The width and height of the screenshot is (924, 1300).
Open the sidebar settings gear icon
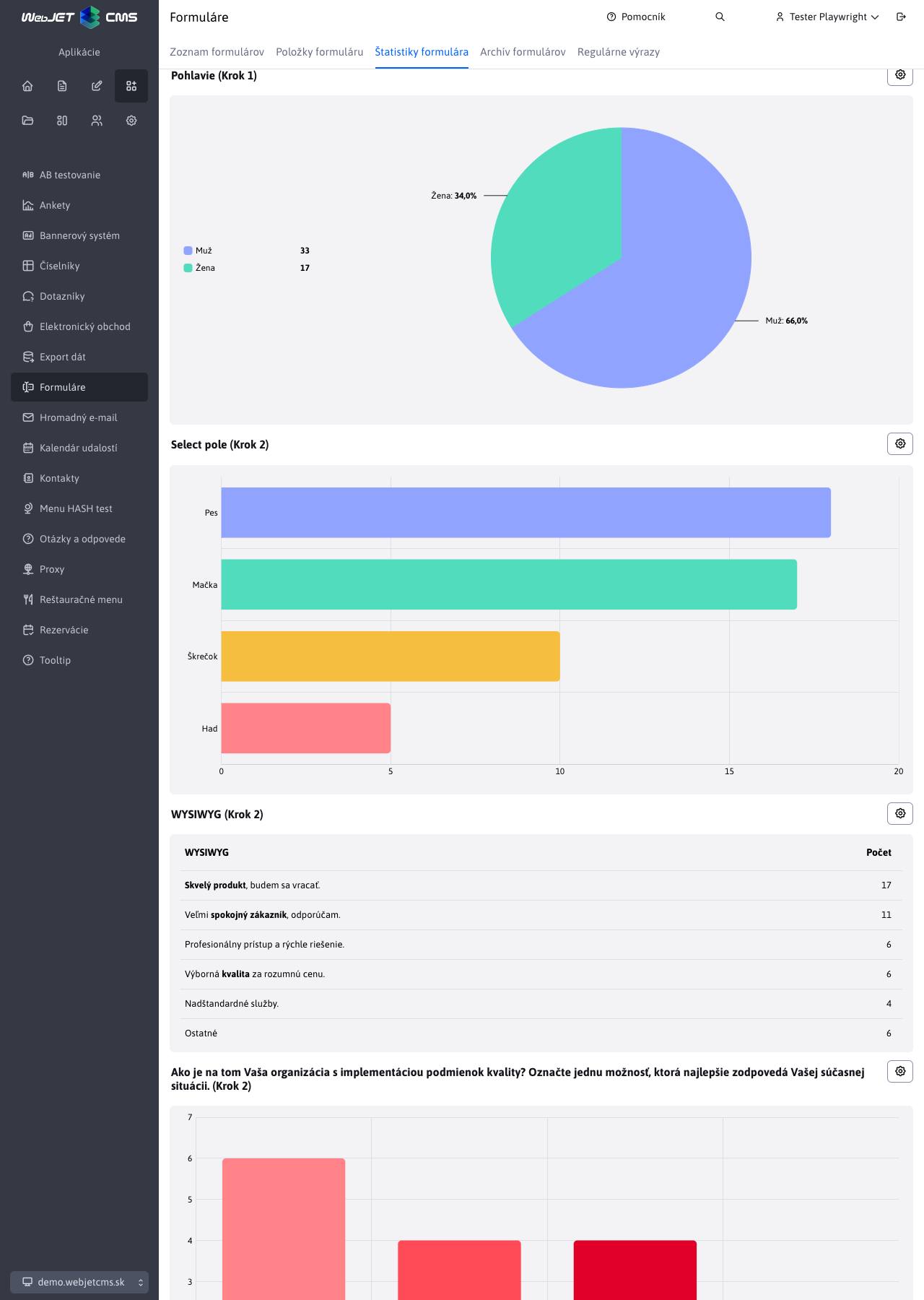coord(131,121)
